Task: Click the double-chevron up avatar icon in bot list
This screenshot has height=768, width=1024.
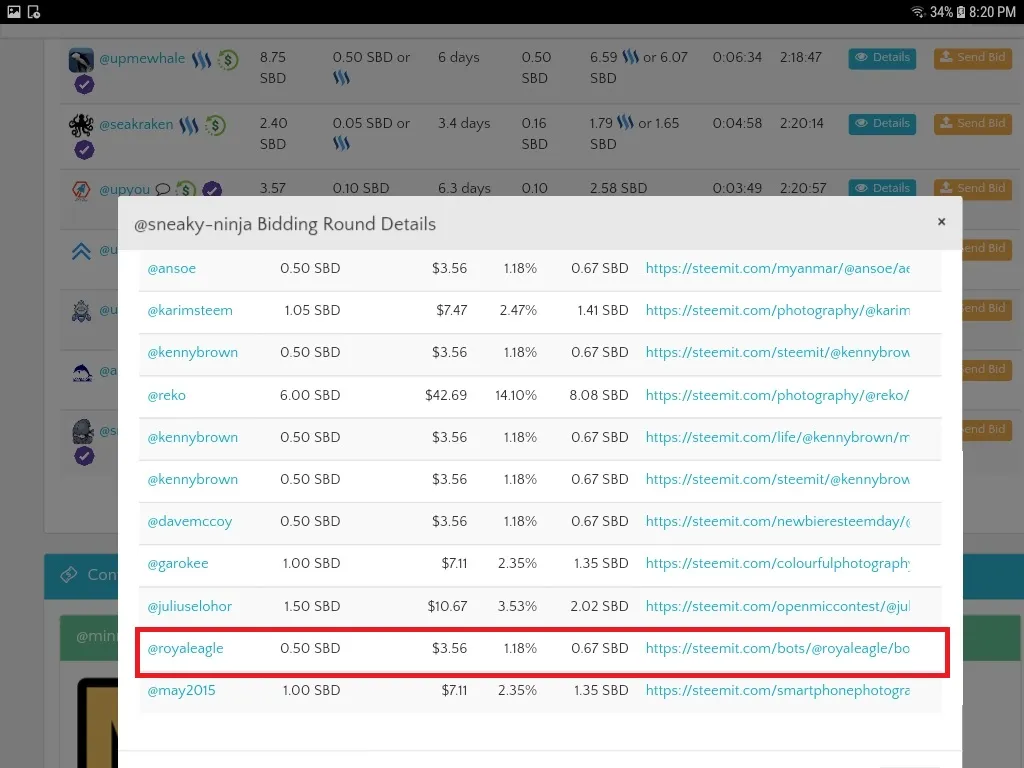Action: [82, 251]
